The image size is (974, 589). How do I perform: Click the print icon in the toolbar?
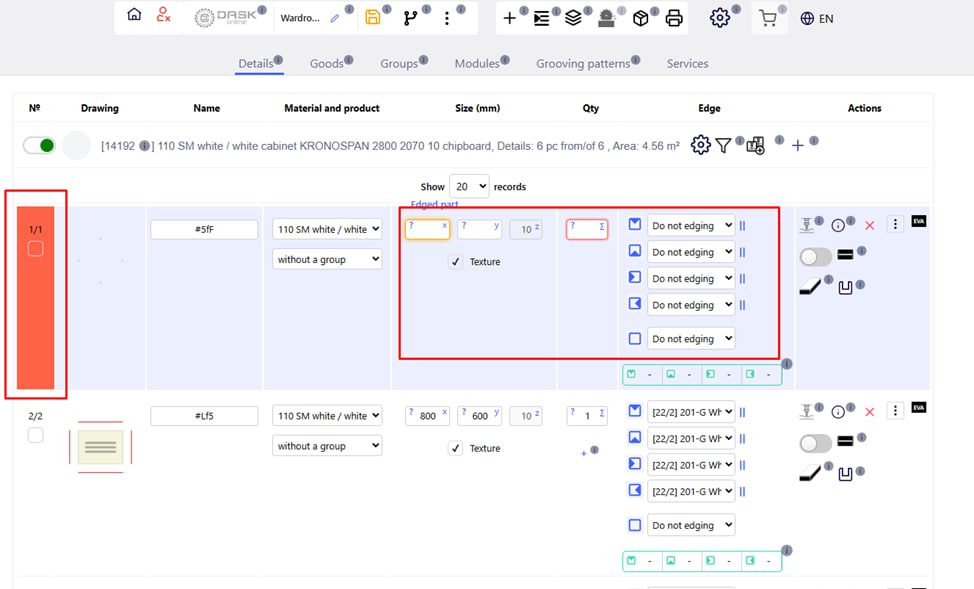[674, 18]
